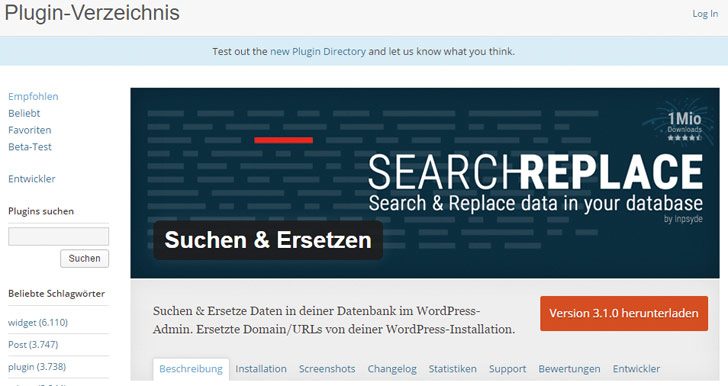Open the Changelog tab
The height and width of the screenshot is (386, 728).
392,369
